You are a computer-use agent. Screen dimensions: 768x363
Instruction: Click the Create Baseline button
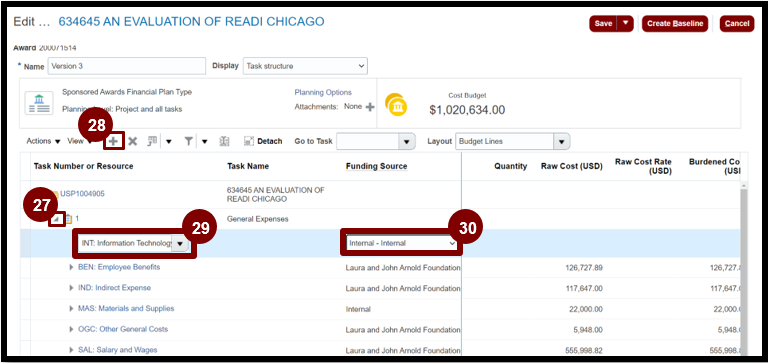(674, 24)
